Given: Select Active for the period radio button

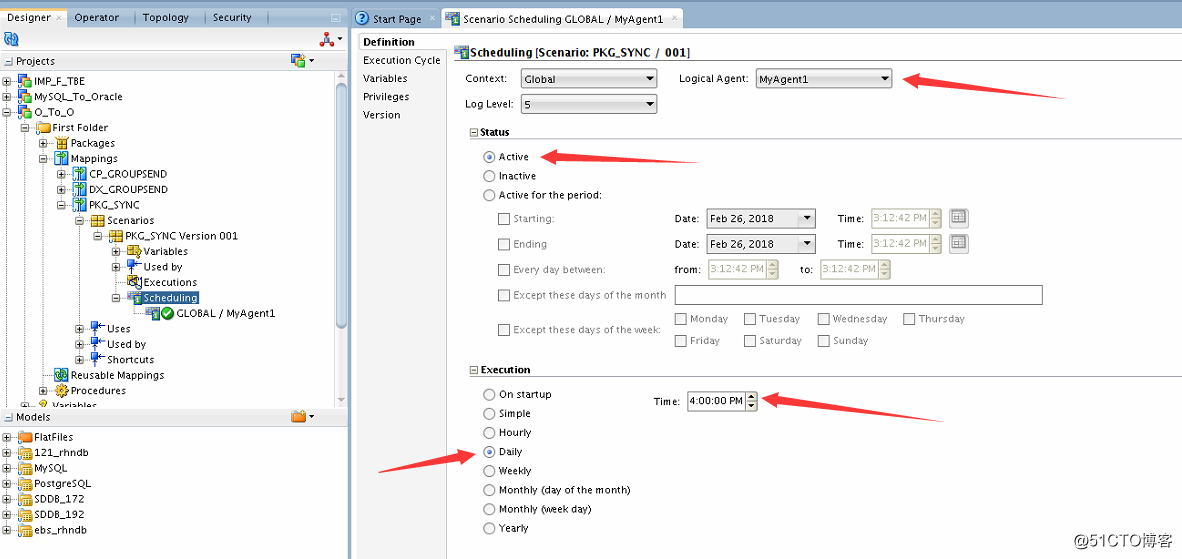Looking at the screenshot, I should coord(488,195).
